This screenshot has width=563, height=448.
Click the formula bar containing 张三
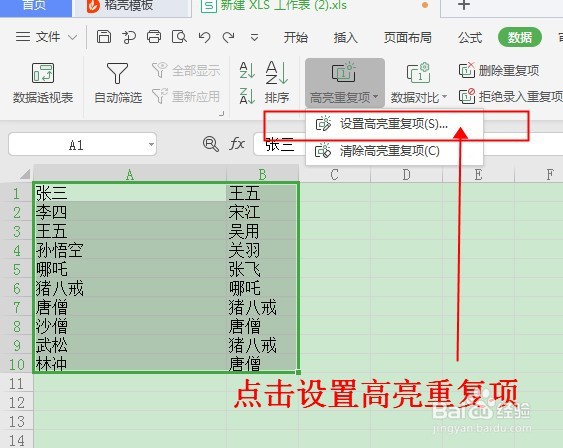pos(279,145)
